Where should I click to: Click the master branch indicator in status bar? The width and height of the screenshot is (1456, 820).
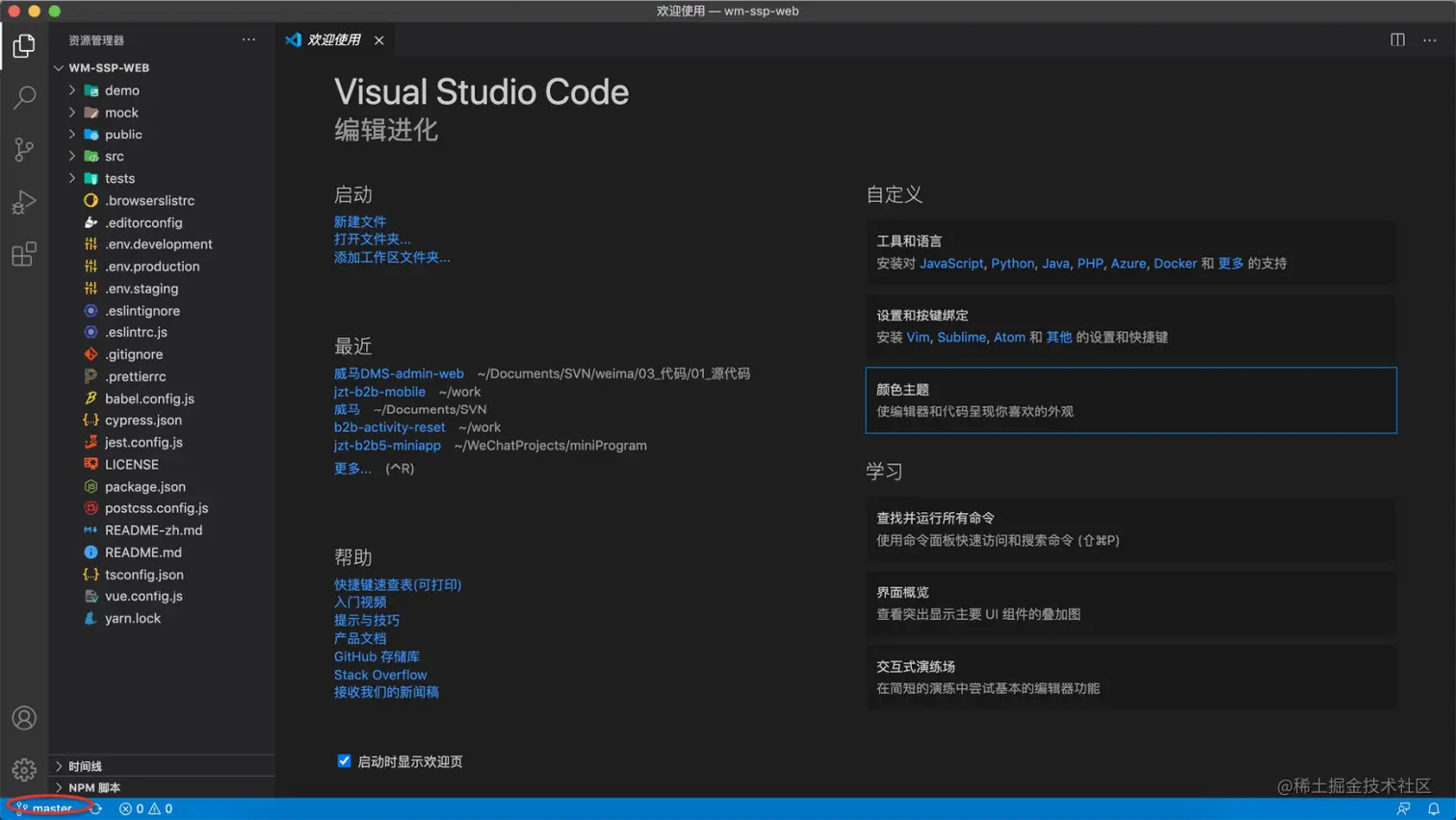click(44, 808)
